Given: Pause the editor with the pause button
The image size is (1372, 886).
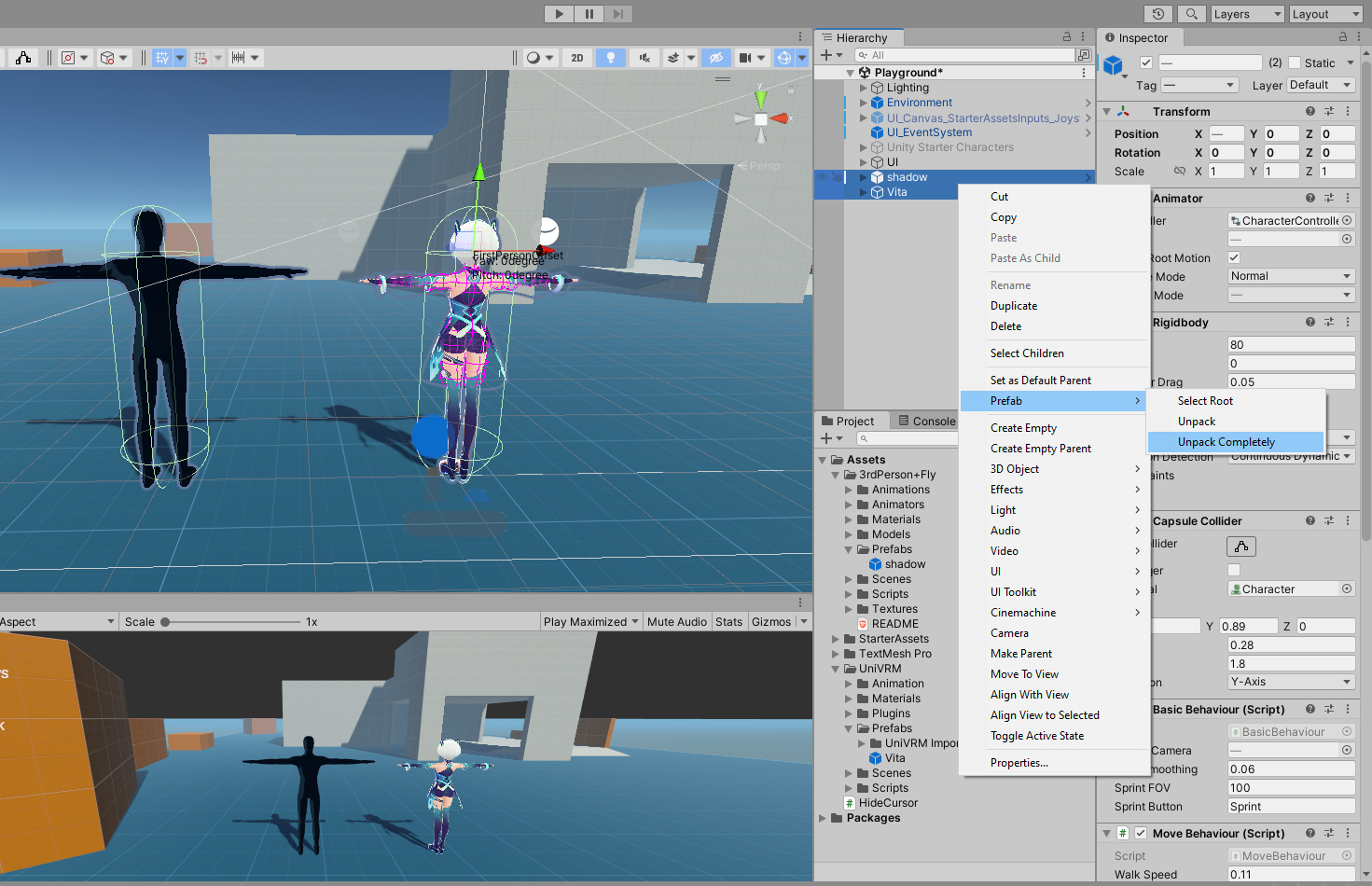Looking at the screenshot, I should (589, 14).
